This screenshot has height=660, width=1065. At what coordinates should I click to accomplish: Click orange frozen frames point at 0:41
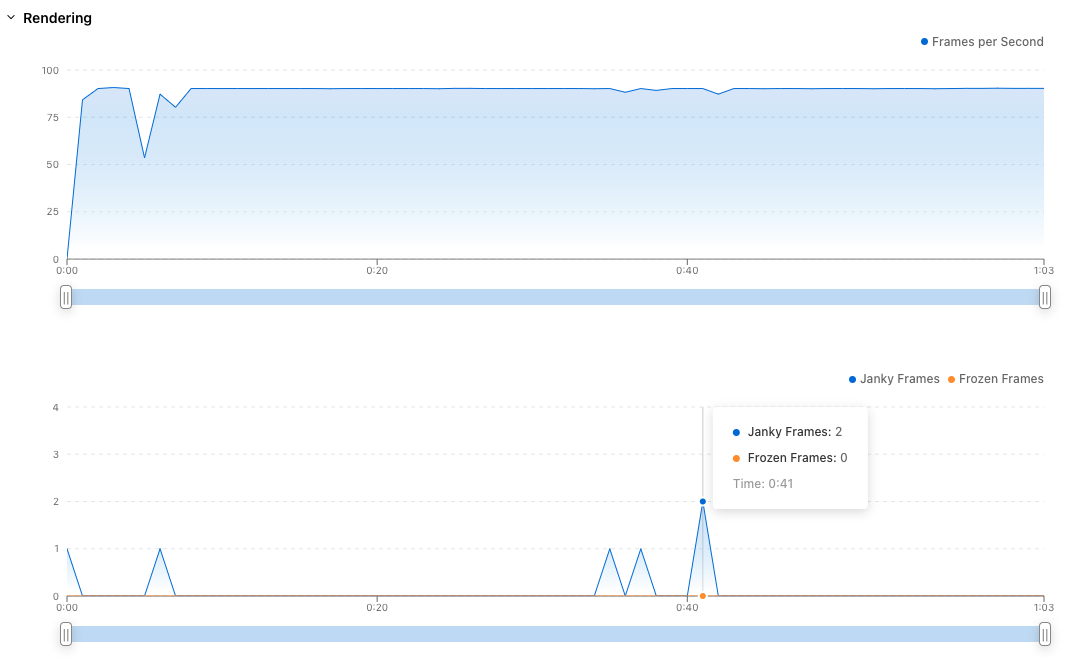click(x=703, y=596)
